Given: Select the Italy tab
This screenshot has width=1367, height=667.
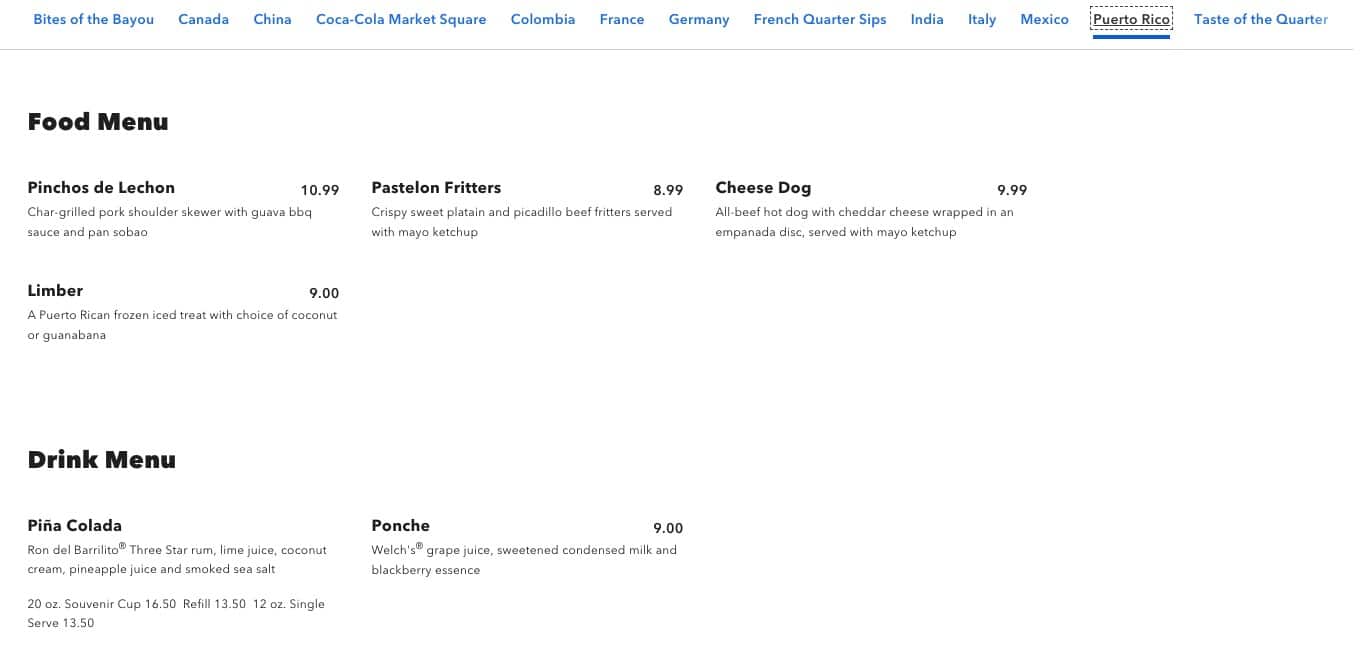Looking at the screenshot, I should coord(982,19).
